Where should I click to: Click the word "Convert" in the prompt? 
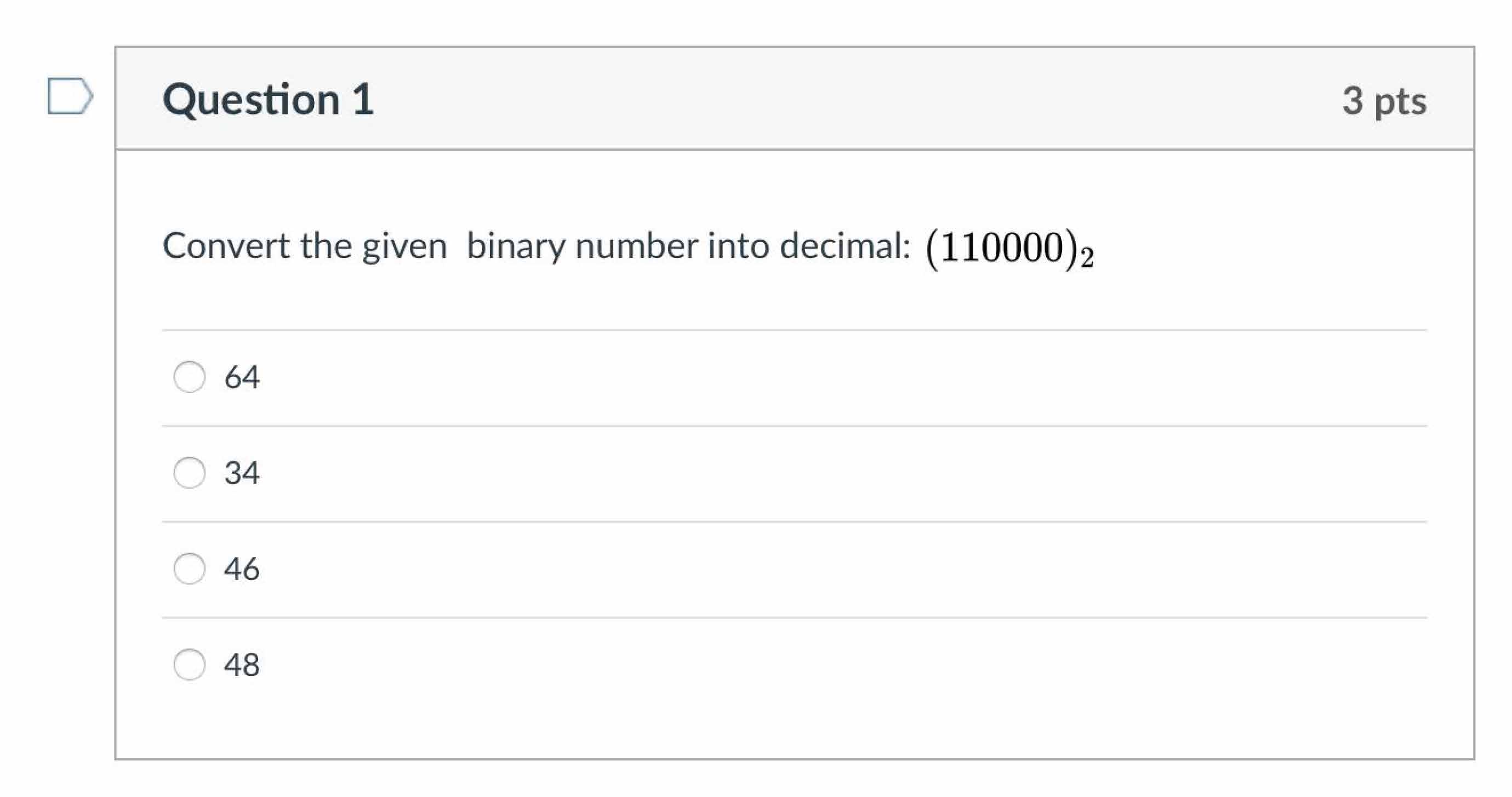pos(225,245)
